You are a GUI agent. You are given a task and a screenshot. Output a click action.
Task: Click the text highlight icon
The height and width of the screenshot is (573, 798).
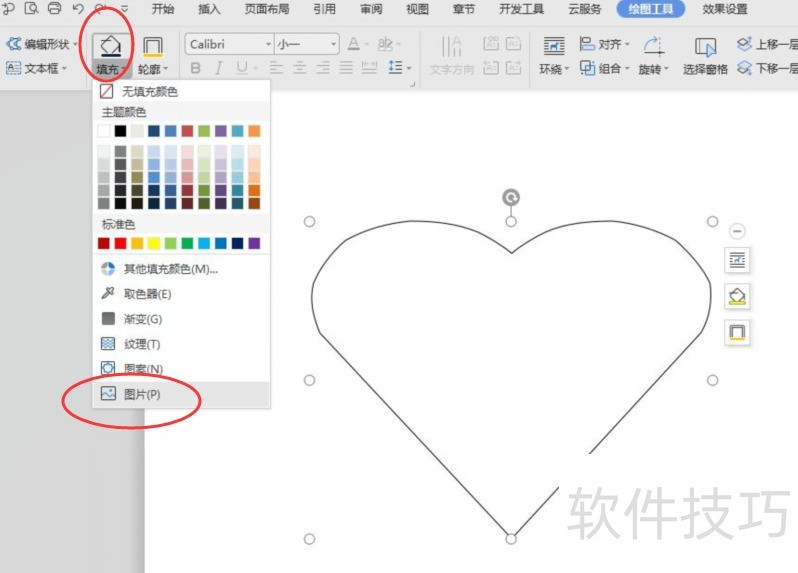(x=385, y=44)
